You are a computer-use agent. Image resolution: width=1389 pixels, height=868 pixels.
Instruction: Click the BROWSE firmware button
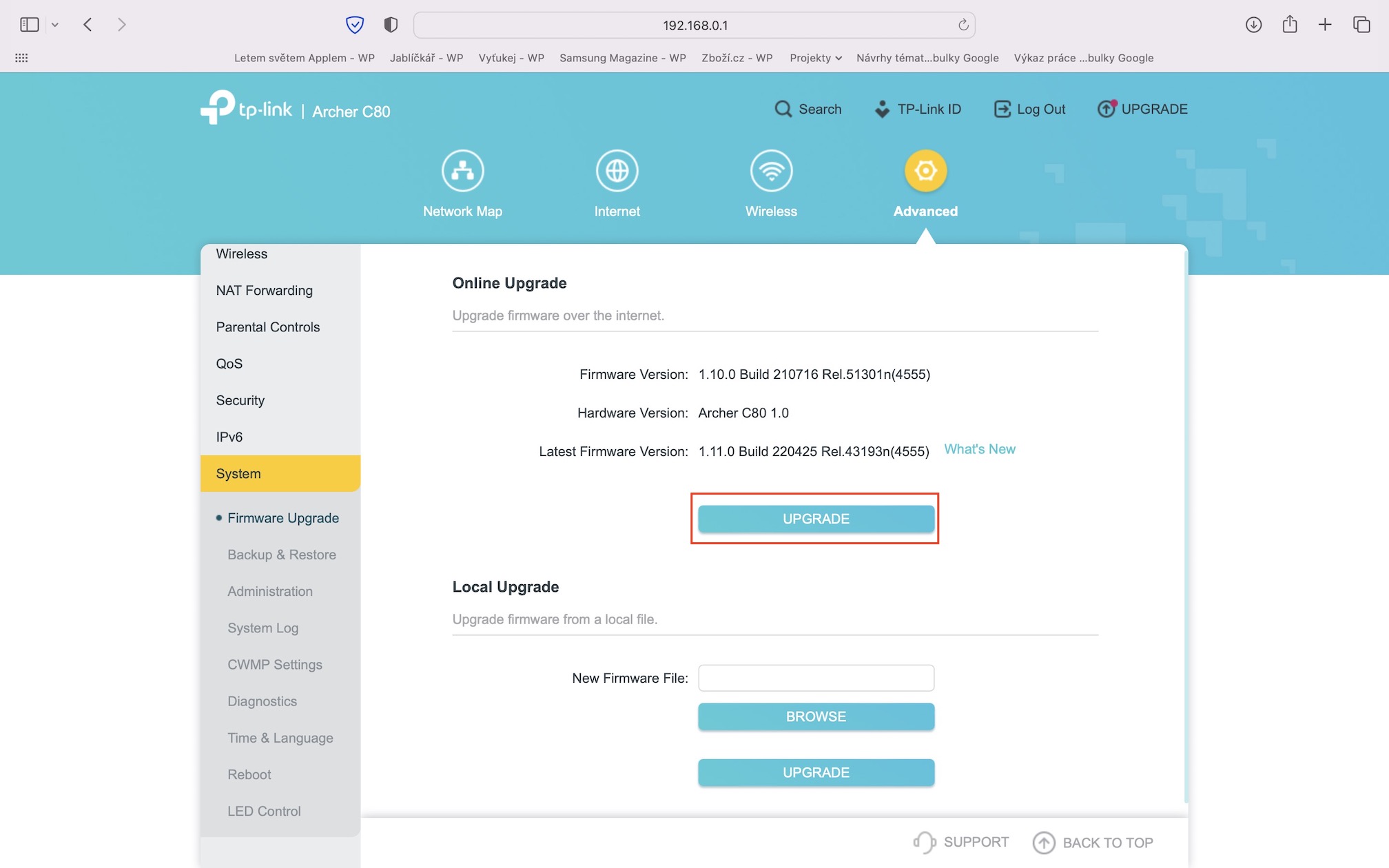816,716
